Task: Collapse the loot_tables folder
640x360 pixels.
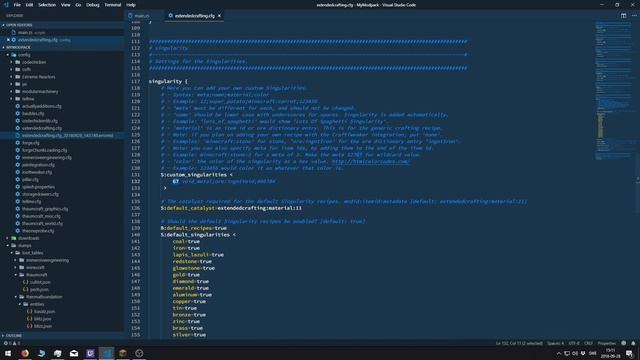Action: [x=32, y=253]
